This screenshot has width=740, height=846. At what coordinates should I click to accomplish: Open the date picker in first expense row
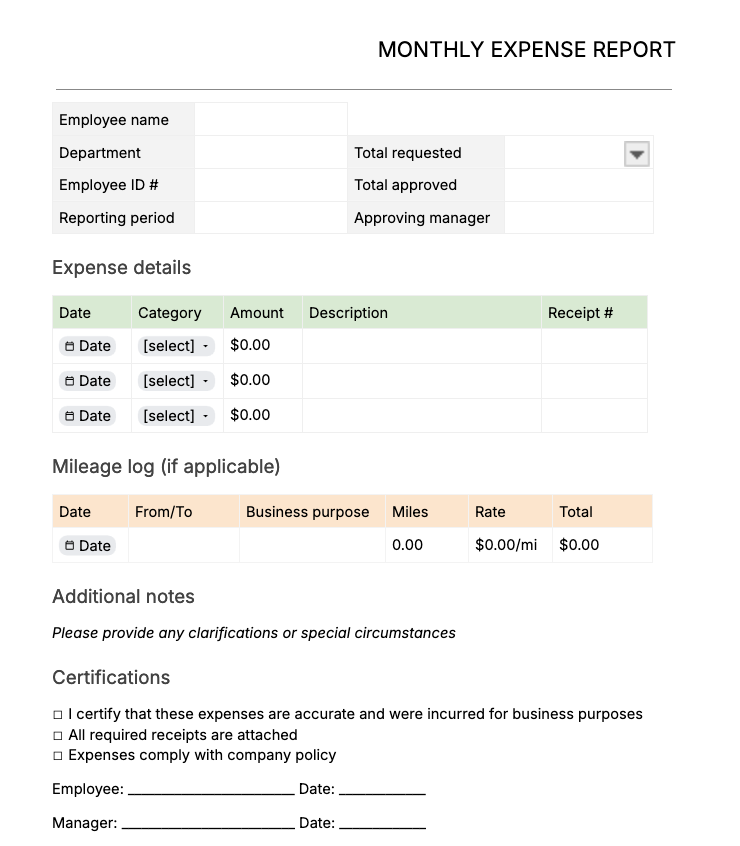88,345
